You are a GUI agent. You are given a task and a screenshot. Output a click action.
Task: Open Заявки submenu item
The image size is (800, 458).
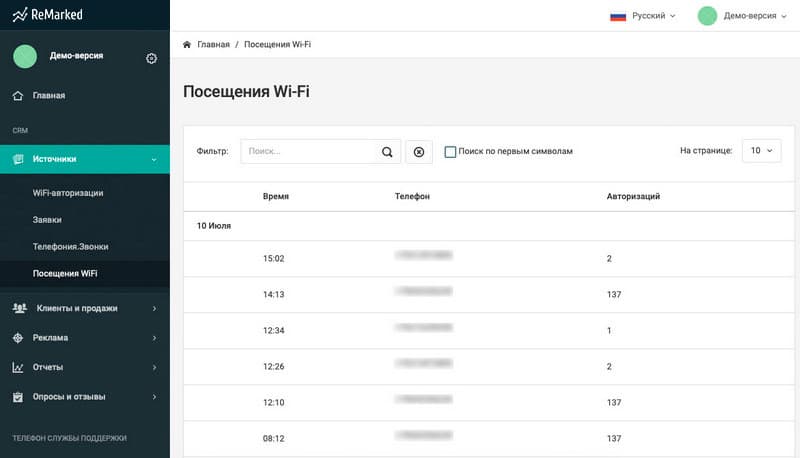47,220
